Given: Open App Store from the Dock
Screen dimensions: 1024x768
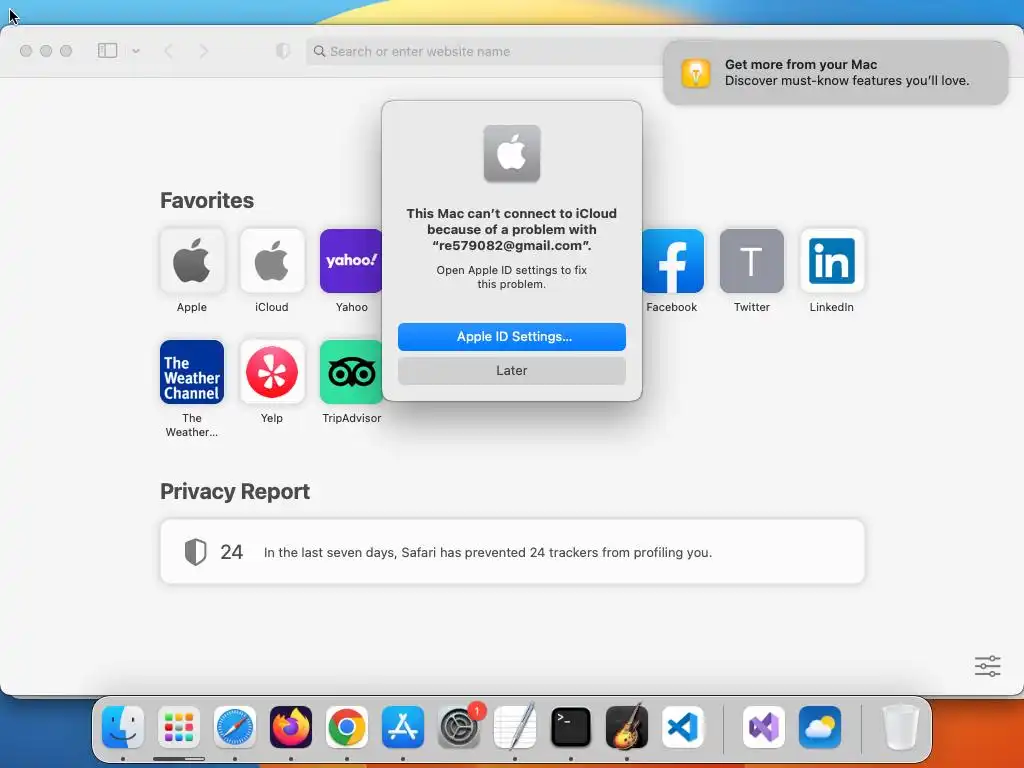Looking at the screenshot, I should [403, 727].
